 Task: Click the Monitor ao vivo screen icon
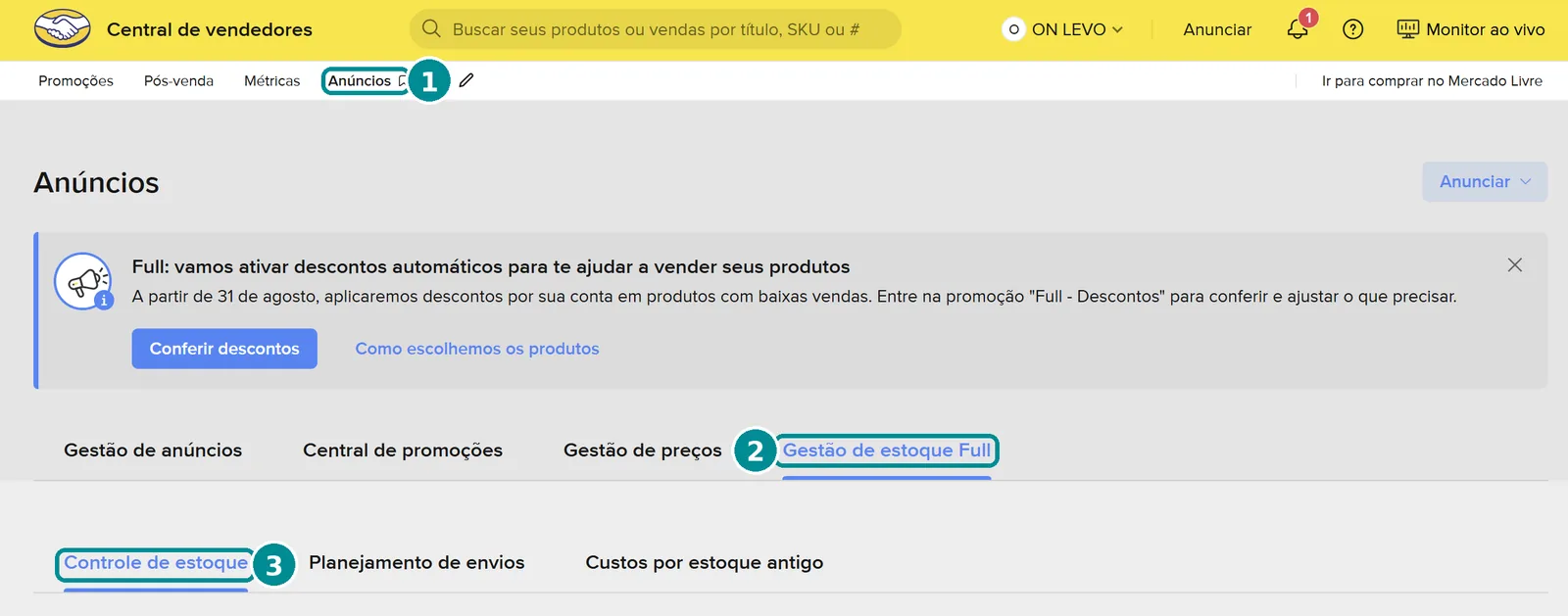click(x=1407, y=29)
